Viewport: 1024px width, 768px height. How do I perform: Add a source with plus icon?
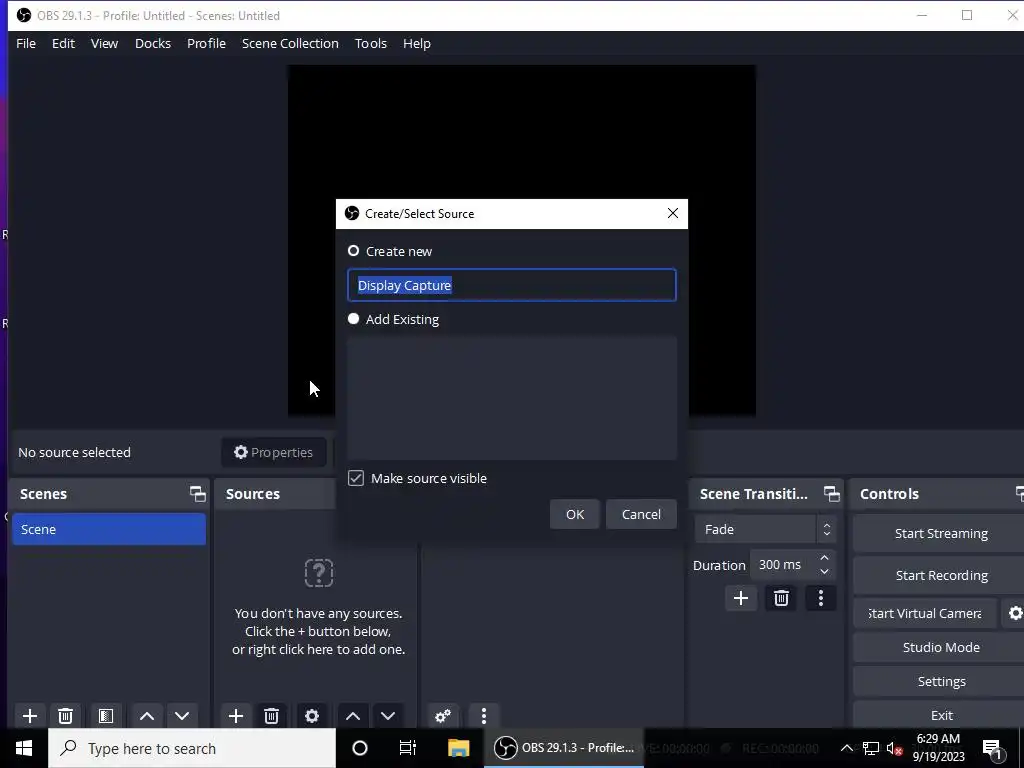(x=236, y=716)
